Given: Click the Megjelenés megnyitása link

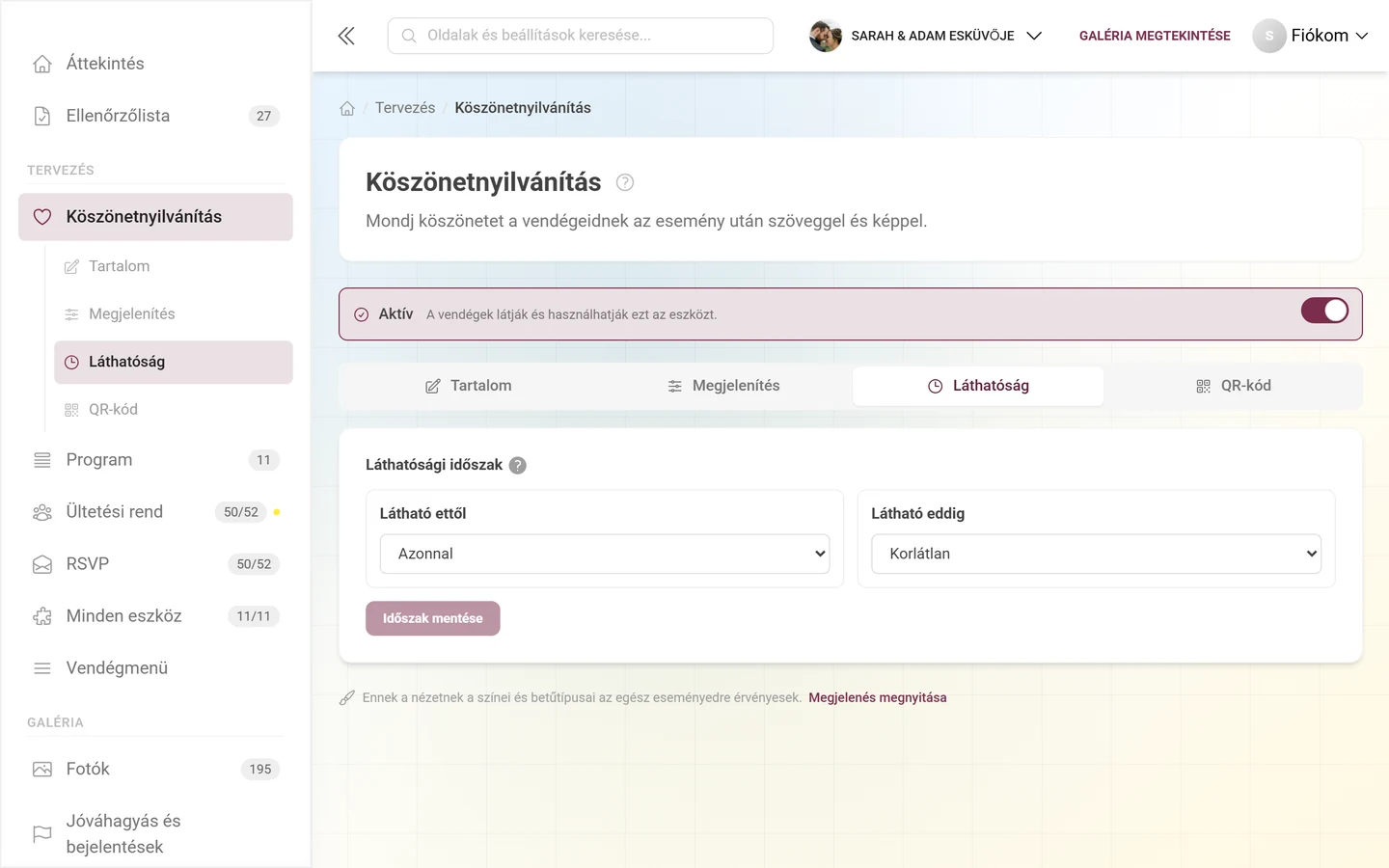Looking at the screenshot, I should tap(878, 697).
